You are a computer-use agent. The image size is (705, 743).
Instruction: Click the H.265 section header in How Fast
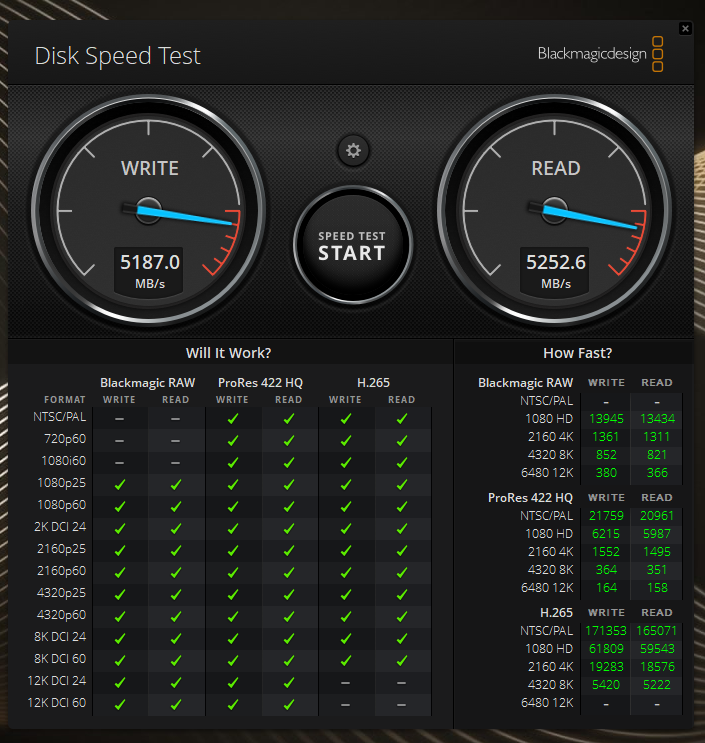pos(556,613)
